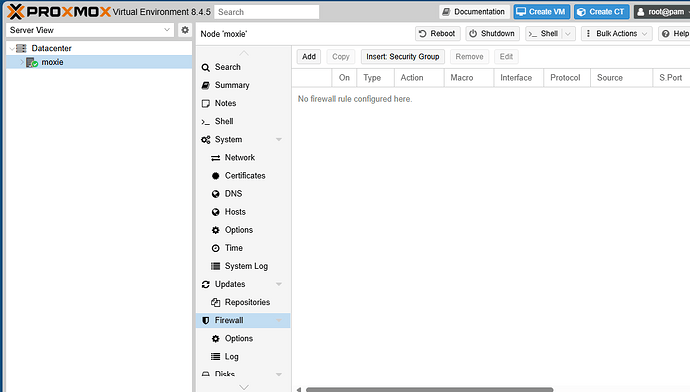Click the Create VM button

pyautogui.click(x=541, y=12)
